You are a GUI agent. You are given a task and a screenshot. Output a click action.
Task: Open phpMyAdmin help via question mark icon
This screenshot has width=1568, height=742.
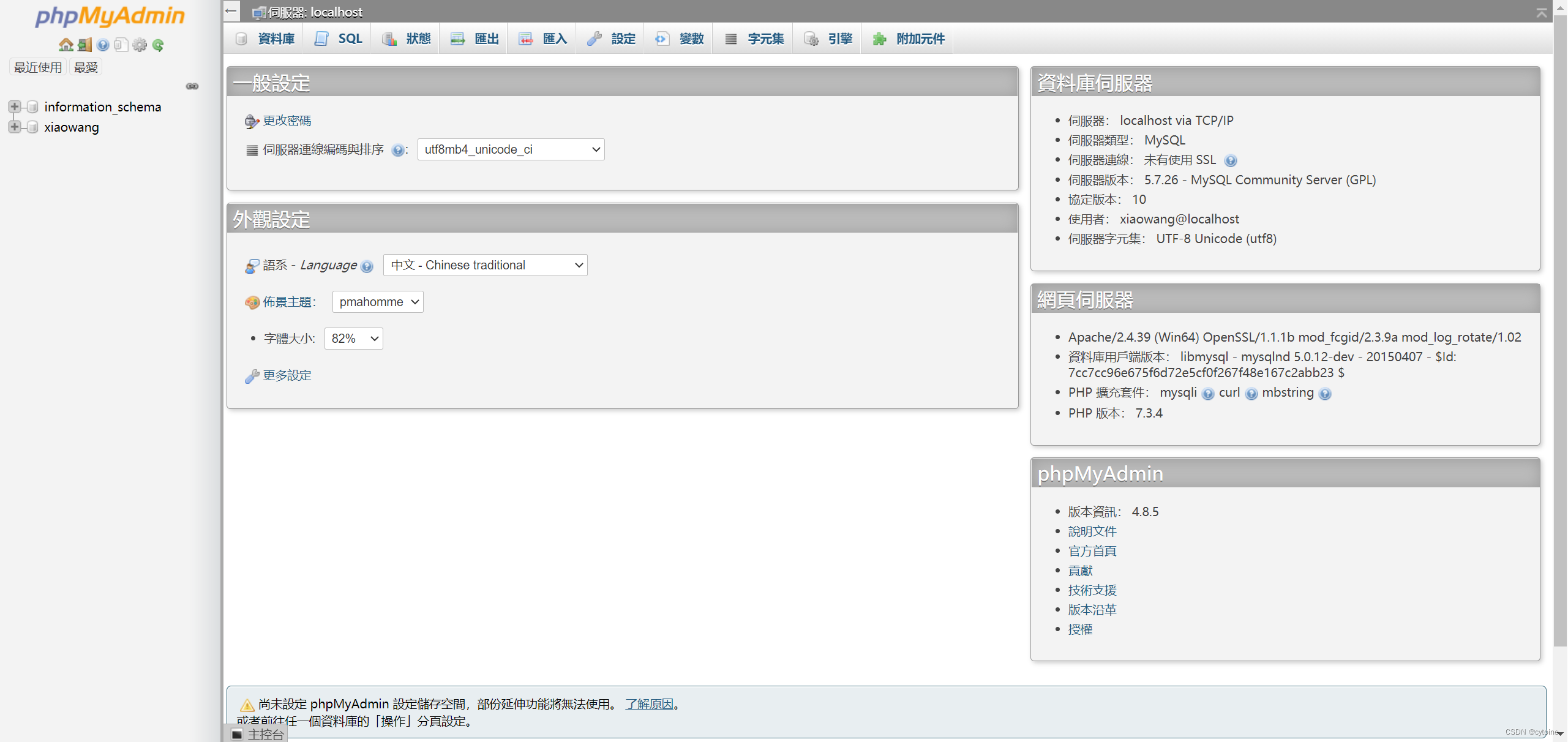tap(102, 44)
